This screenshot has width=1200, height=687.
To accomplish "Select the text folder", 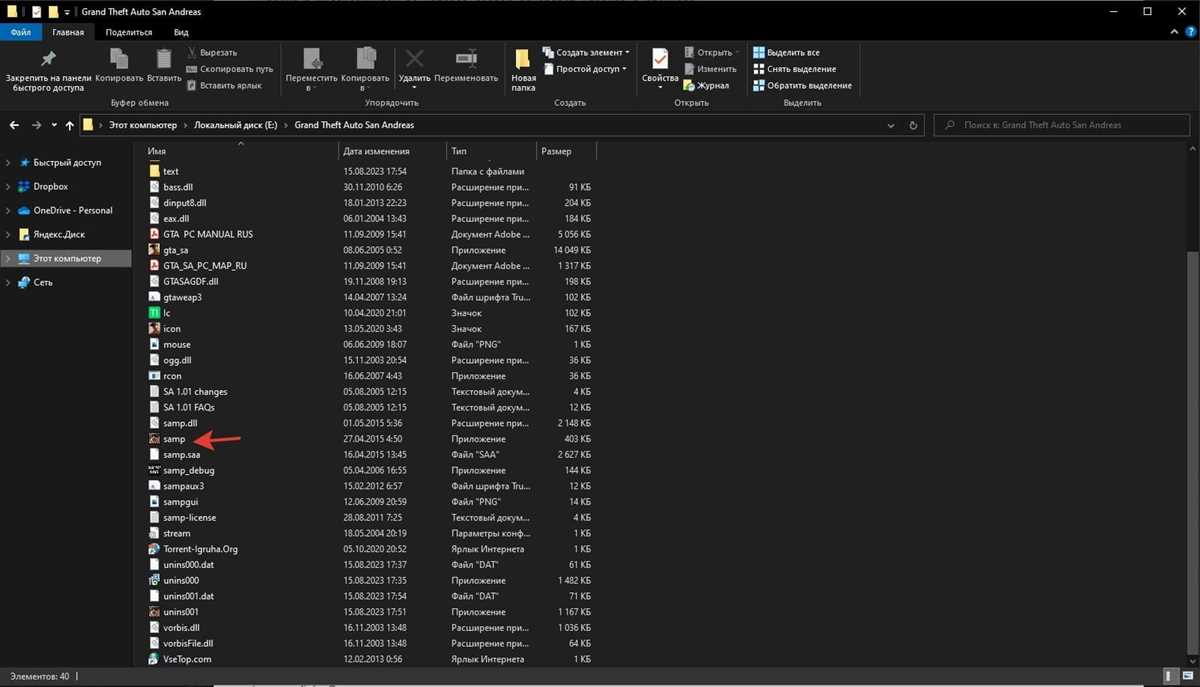I will click(170, 171).
